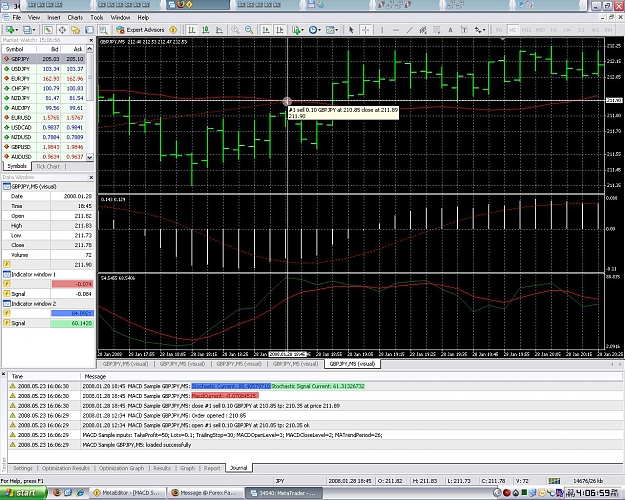Expand the Indicators dropdown arrow
Screen dimensions: 625x500
point(303,30)
